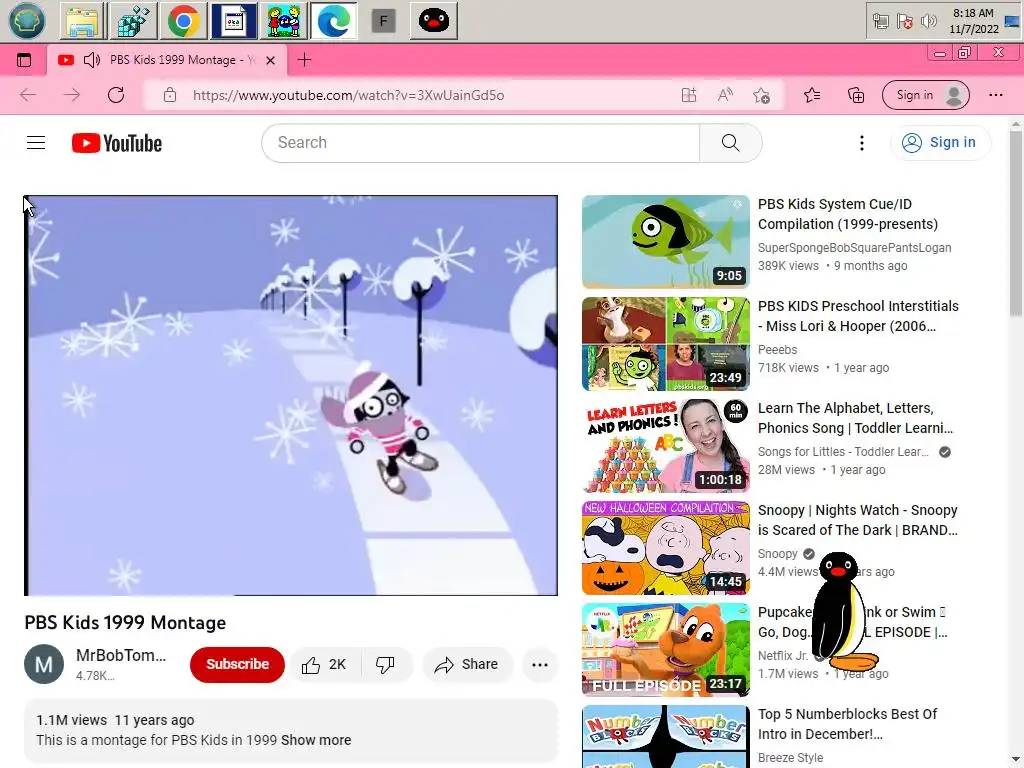Open Snoopy Nights Watch video title
Screen dimensions: 1024x768
pos(857,520)
